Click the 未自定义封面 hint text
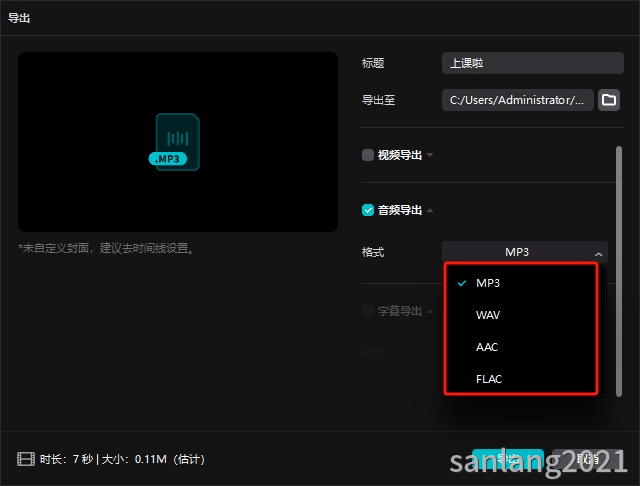640x486 pixels. coord(106,248)
